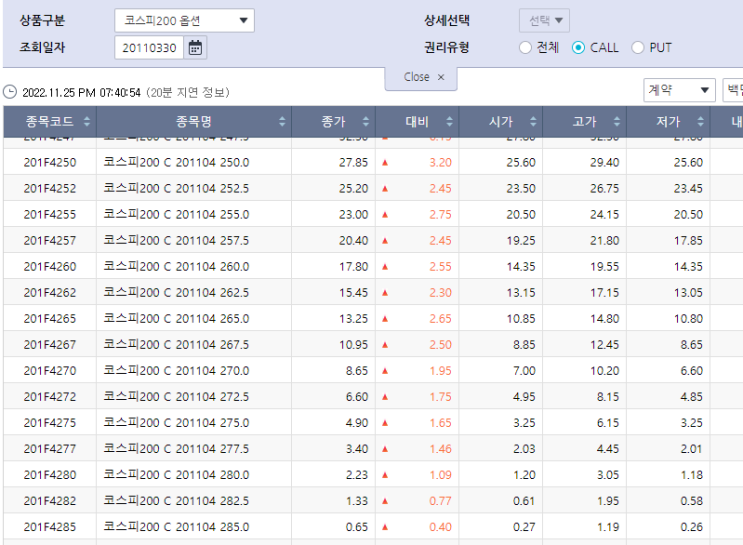Viewport: 743px width, 545px height.
Task: Click row name 코스피200 C 201104 277.5
Action: (176, 449)
